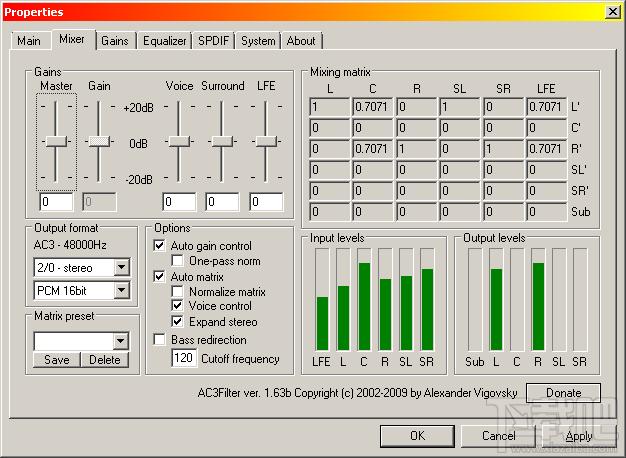The width and height of the screenshot is (626, 458).
Task: Click the Gain slider handle
Action: click(99, 141)
